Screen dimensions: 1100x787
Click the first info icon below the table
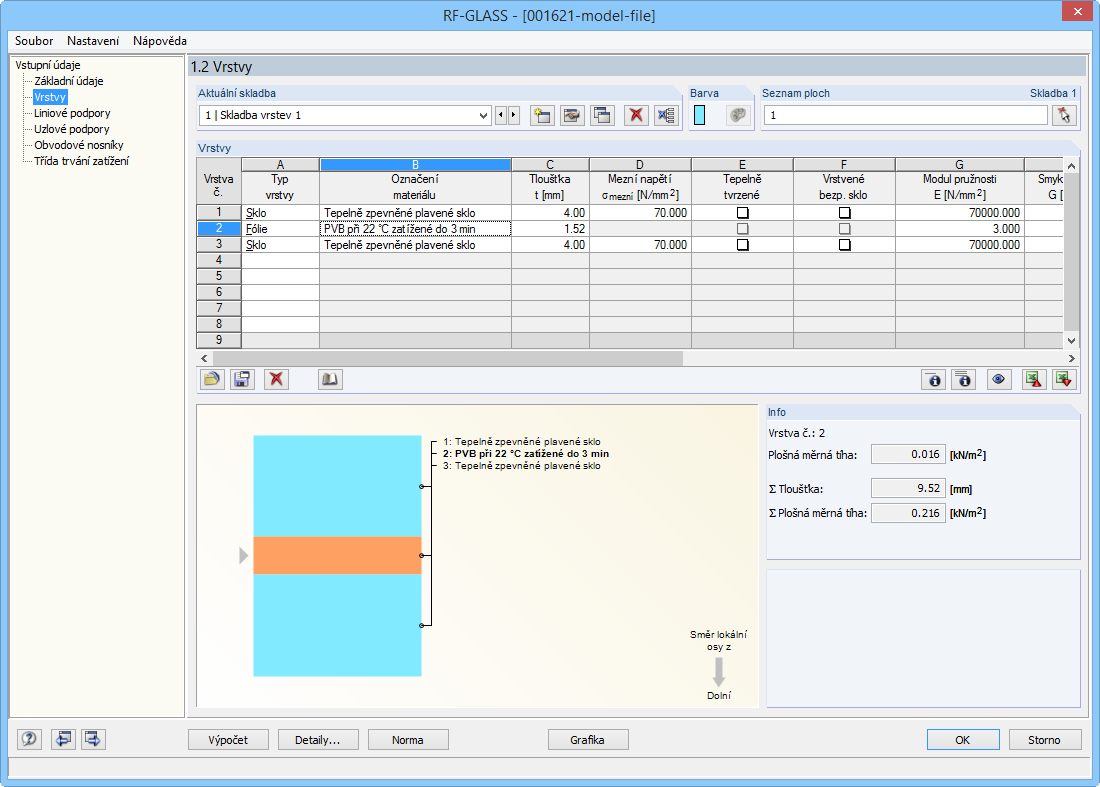click(x=934, y=379)
